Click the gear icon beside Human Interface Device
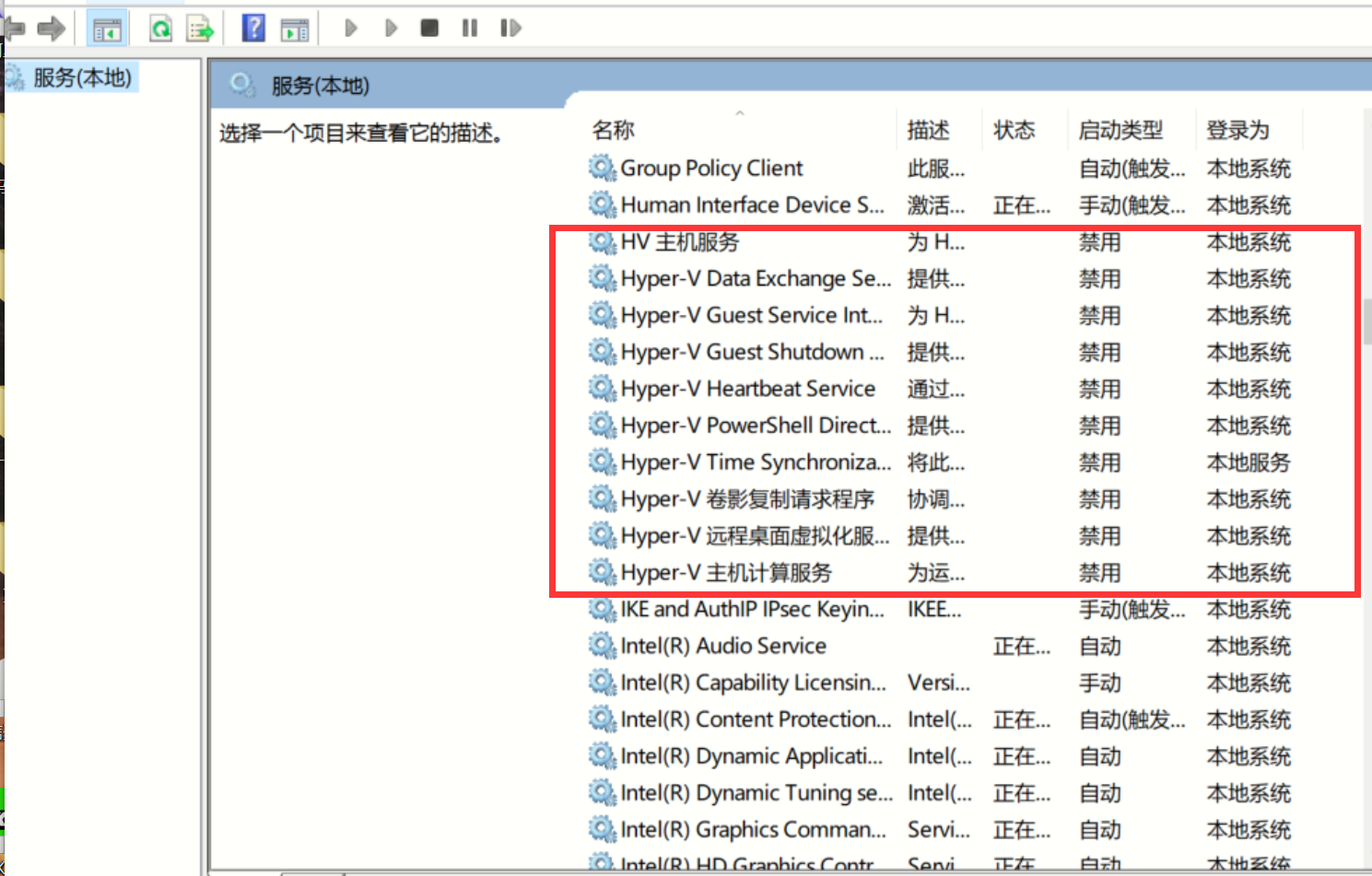The image size is (1372, 876). tap(603, 204)
